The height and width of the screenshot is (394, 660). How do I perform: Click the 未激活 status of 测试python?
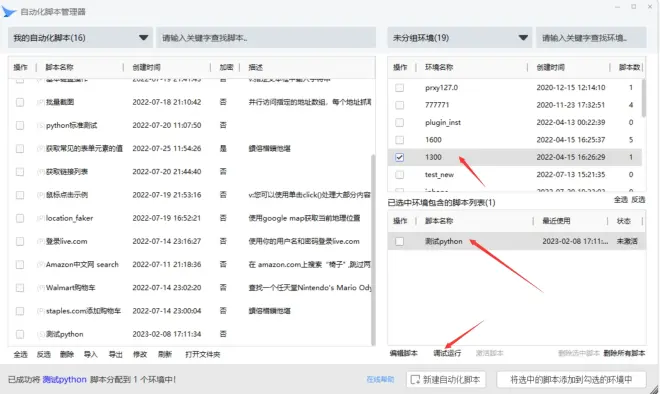[x=627, y=241]
